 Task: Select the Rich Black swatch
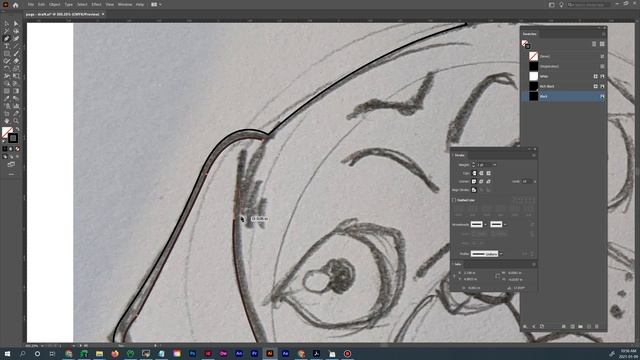pyautogui.click(x=563, y=86)
